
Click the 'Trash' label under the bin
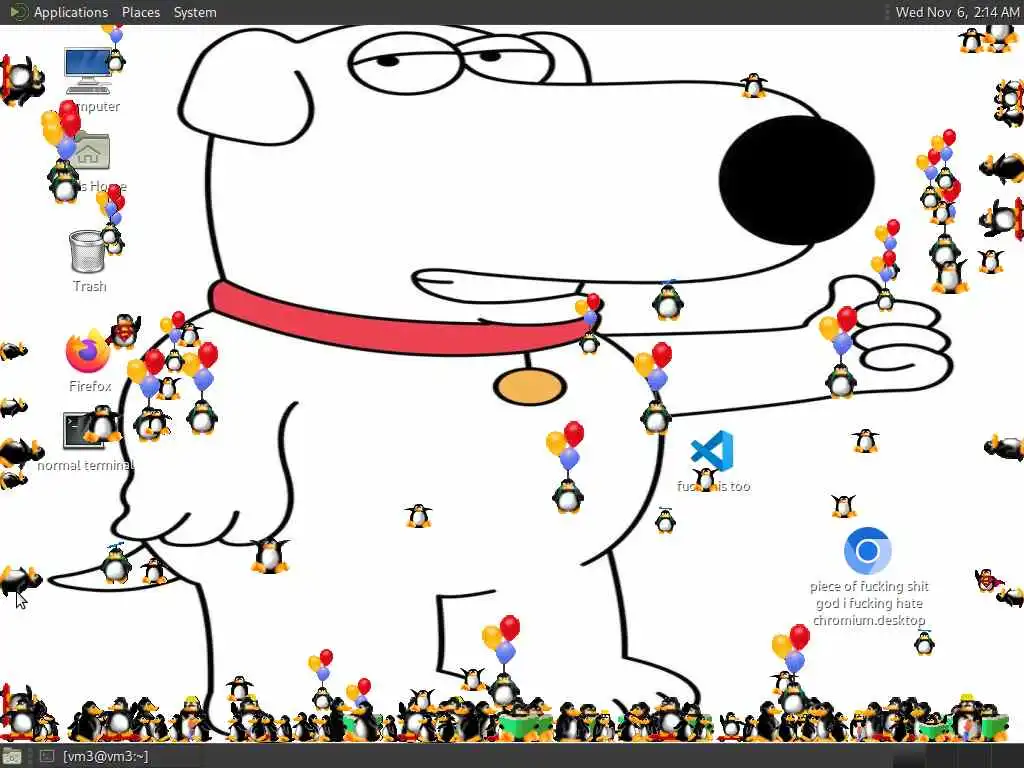click(89, 286)
